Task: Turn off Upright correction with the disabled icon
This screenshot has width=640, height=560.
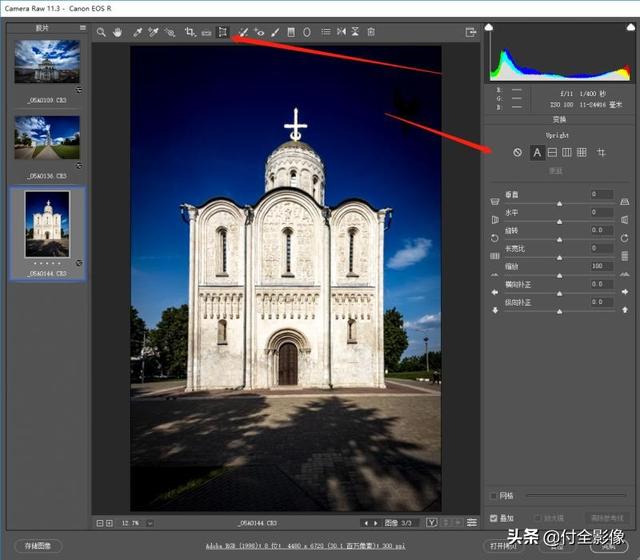Action: click(x=517, y=153)
